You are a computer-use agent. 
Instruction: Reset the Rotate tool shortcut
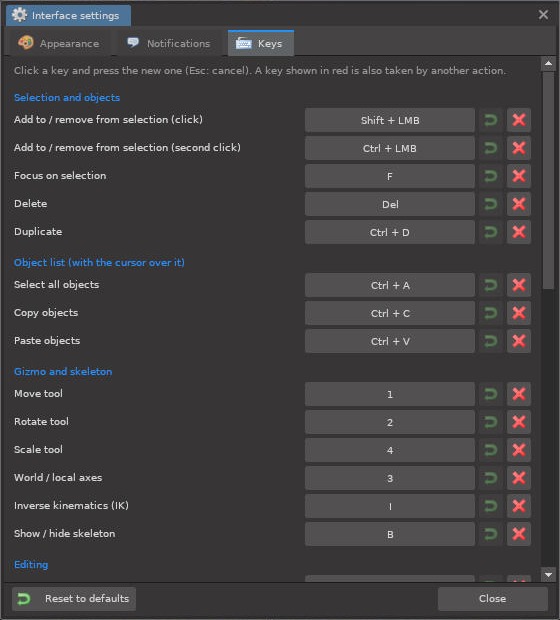click(491, 422)
